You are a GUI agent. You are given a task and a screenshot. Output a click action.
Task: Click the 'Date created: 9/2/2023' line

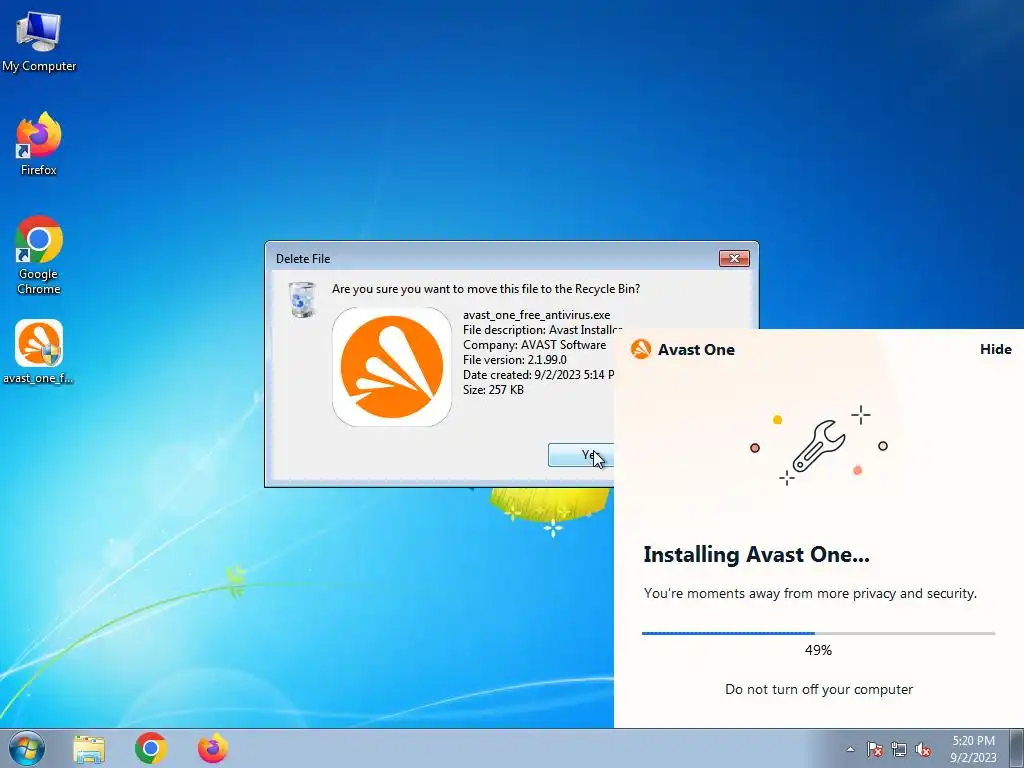coord(538,375)
